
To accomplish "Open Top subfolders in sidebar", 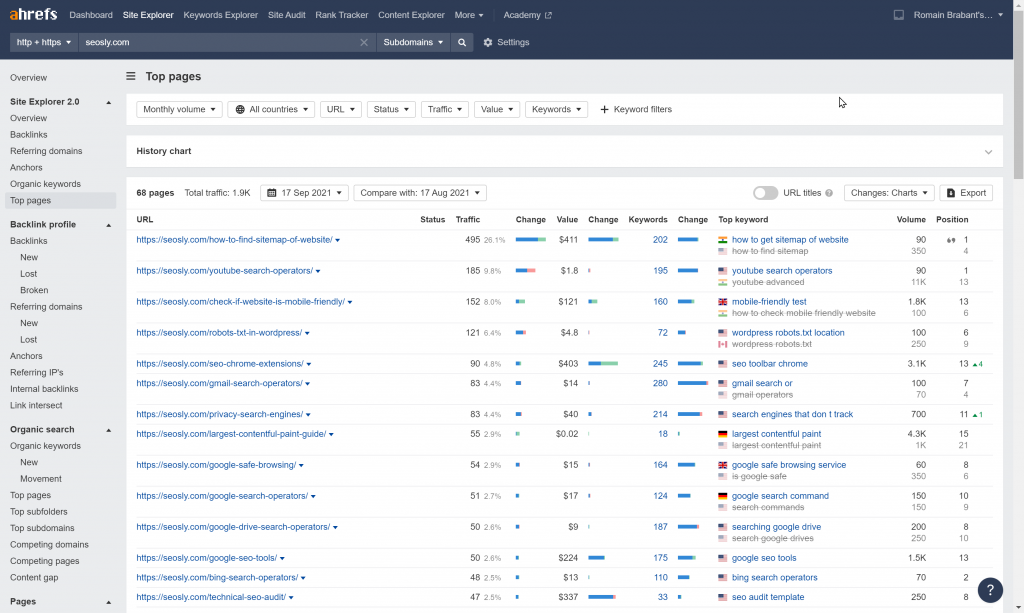I will (x=39, y=512).
